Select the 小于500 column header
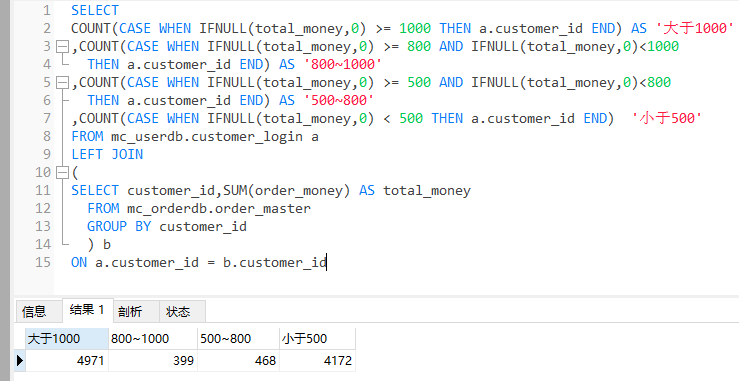The width and height of the screenshot is (739, 381). [x=317, y=339]
